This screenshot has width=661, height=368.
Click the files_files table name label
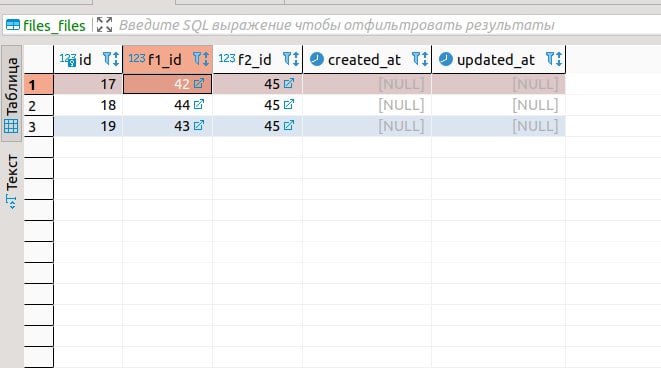pos(54,25)
